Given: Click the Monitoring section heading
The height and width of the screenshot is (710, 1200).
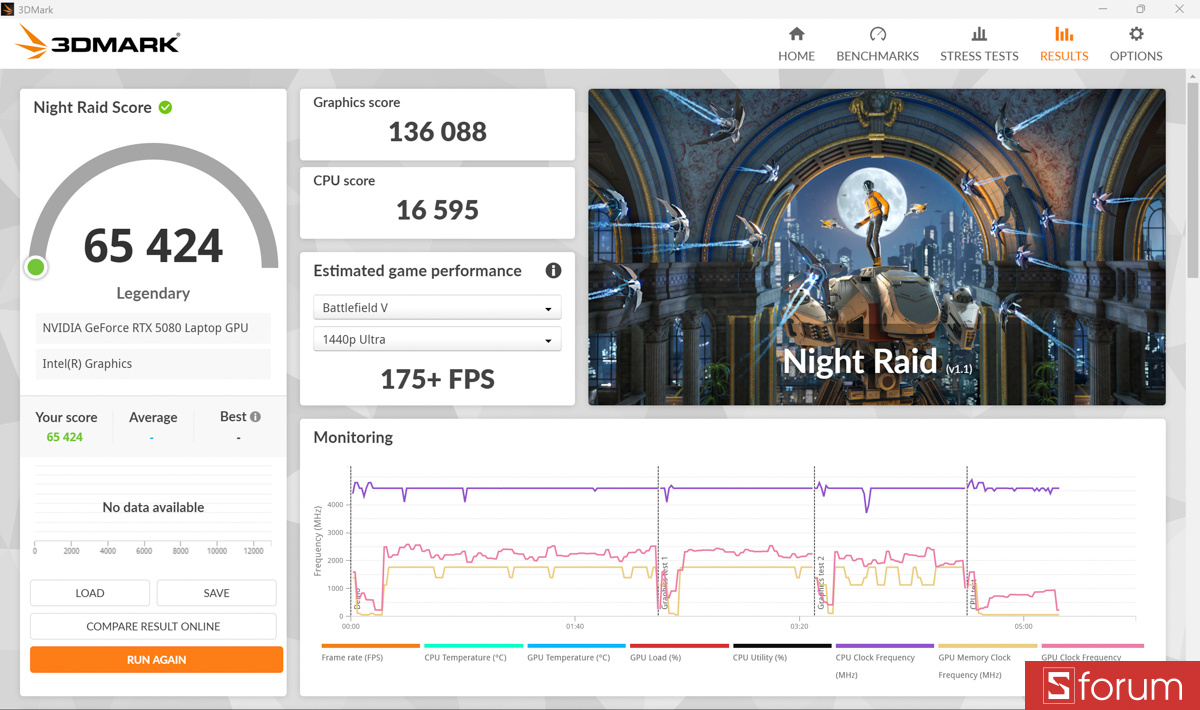Looking at the screenshot, I should pyautogui.click(x=353, y=437).
